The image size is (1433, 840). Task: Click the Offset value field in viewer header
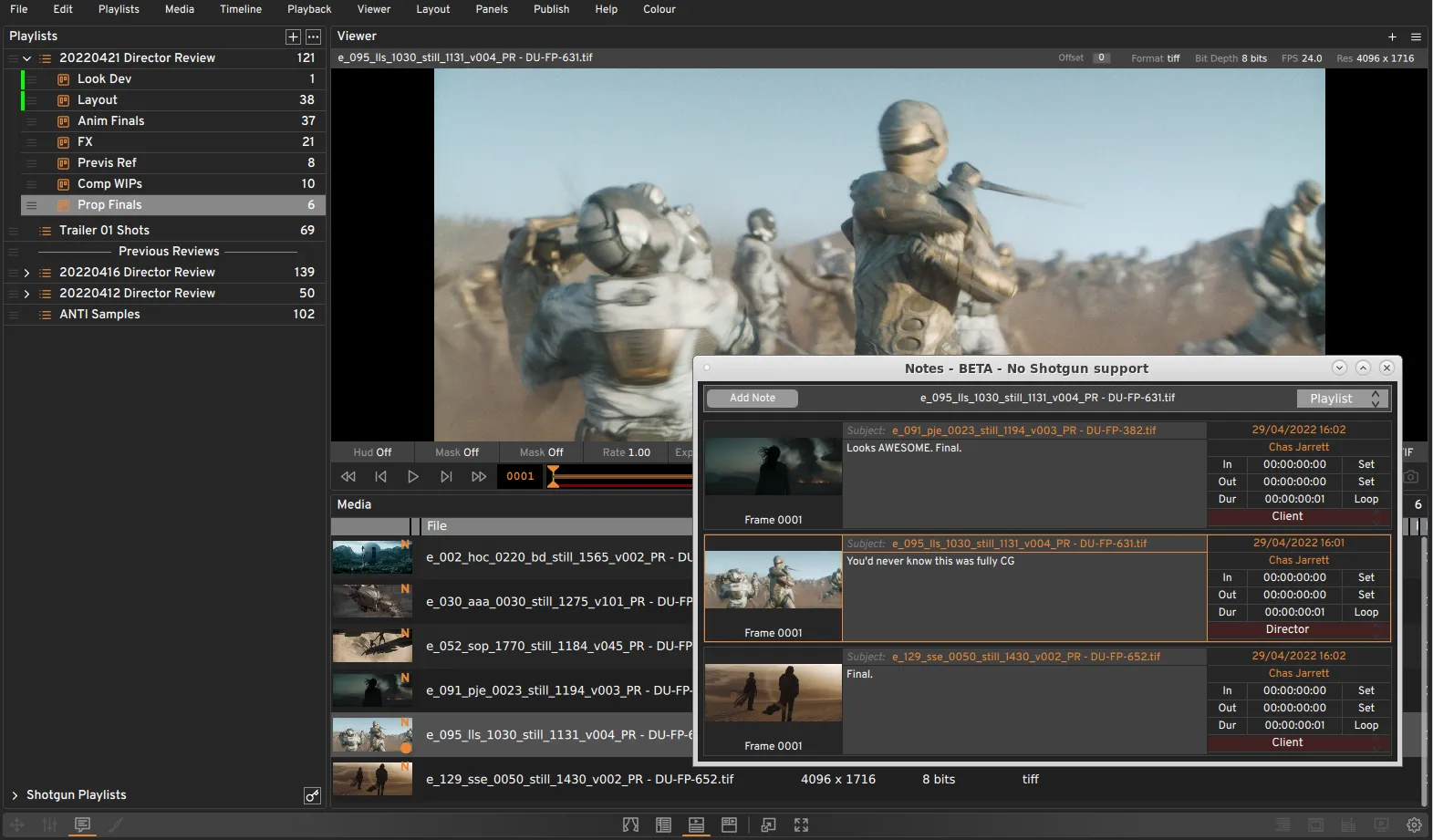pyautogui.click(x=1101, y=58)
